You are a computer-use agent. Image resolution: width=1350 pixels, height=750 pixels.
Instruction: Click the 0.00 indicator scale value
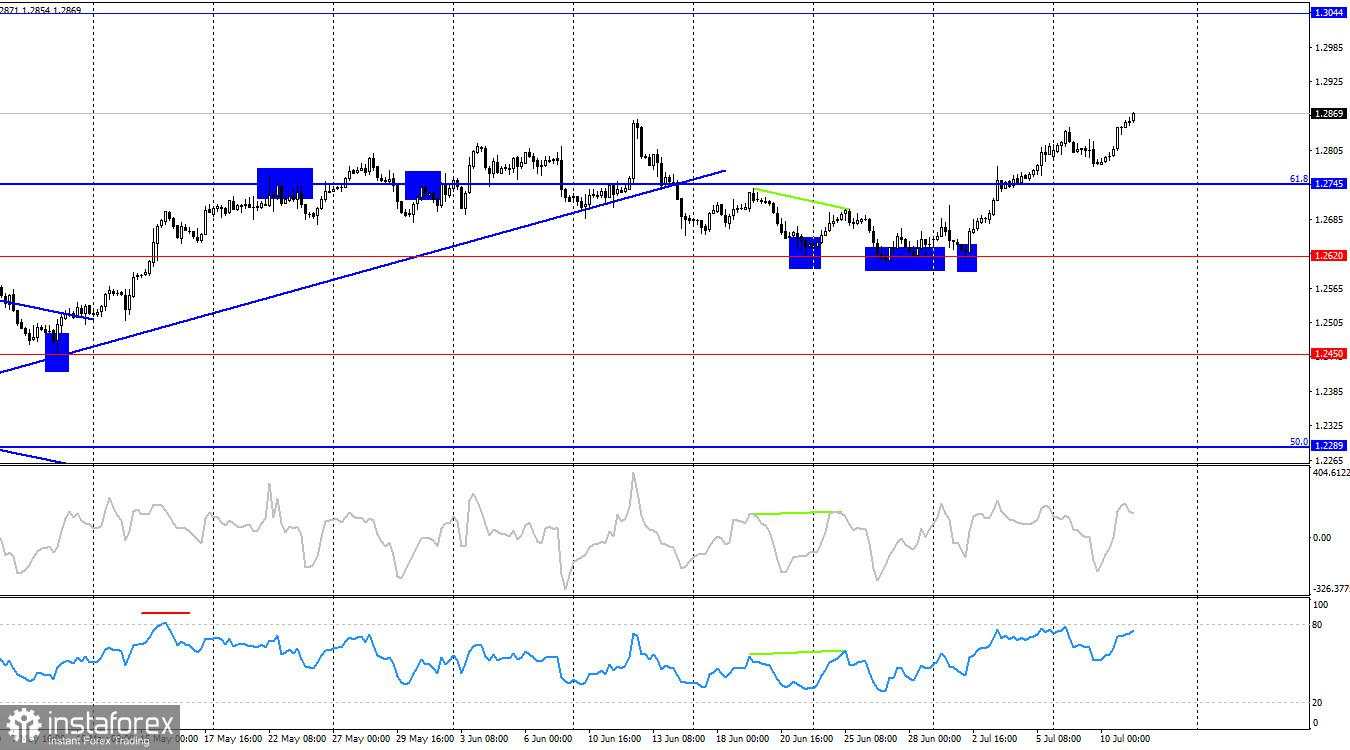pyautogui.click(x=1322, y=537)
